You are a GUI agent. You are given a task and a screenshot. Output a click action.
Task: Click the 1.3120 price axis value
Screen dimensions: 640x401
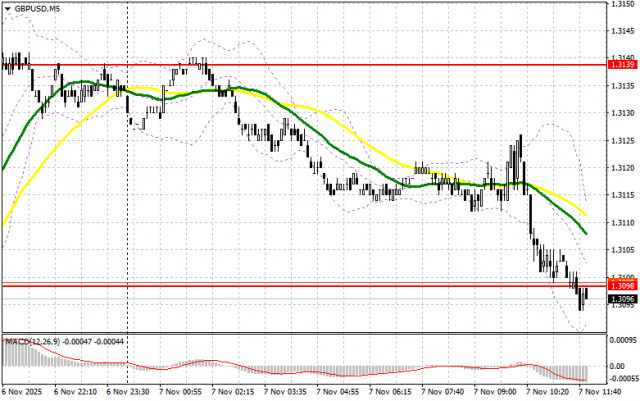[x=622, y=168]
